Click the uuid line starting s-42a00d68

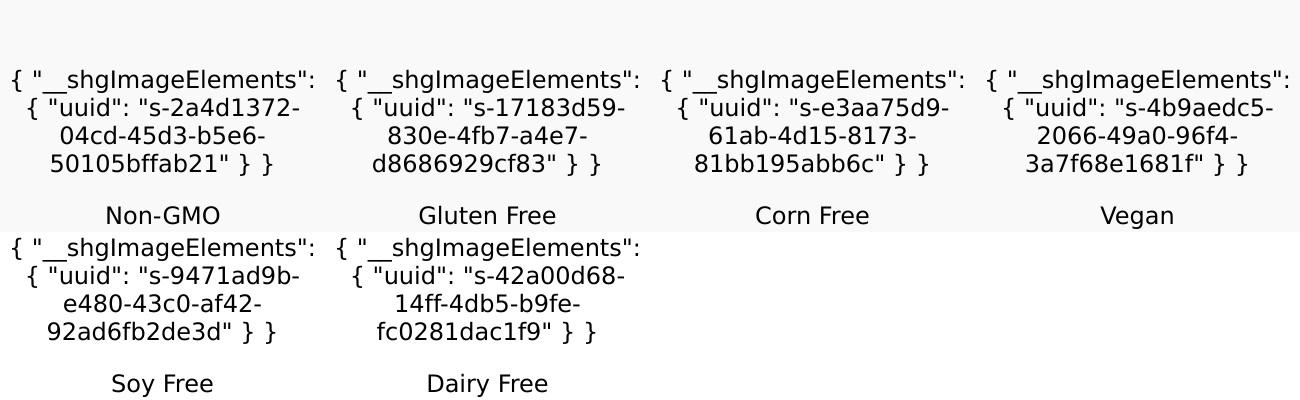click(x=487, y=276)
